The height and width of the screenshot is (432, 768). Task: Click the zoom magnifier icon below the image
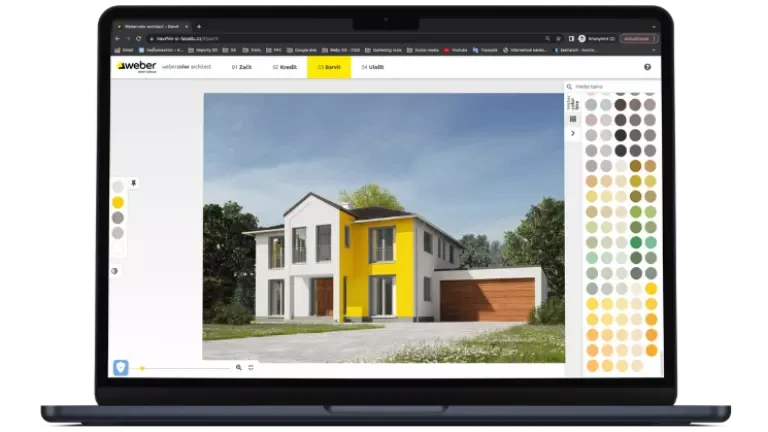(x=239, y=367)
